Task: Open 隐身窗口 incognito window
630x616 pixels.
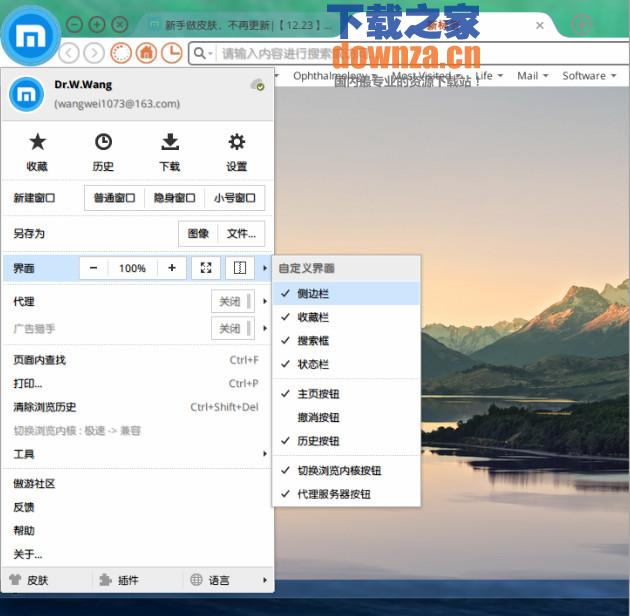Action: coord(174,198)
